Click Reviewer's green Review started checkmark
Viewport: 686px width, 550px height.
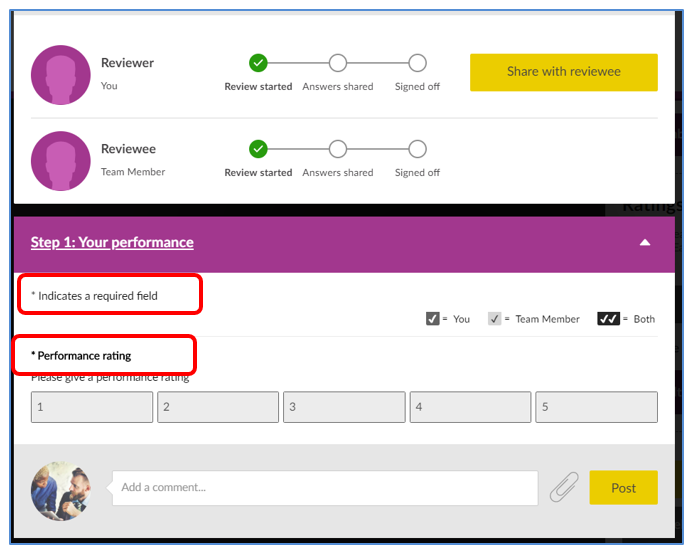[258, 63]
